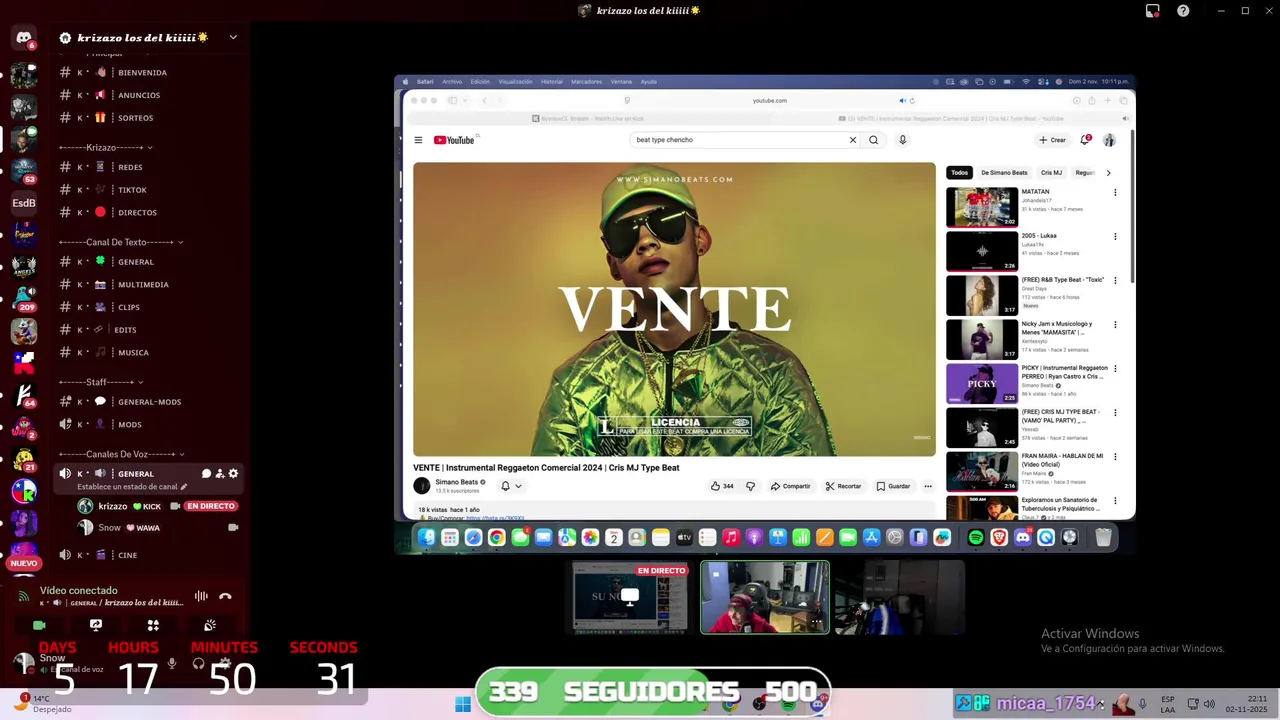Like the VENTE video thumbs up
Screen dimensions: 1280x720
coord(722,486)
